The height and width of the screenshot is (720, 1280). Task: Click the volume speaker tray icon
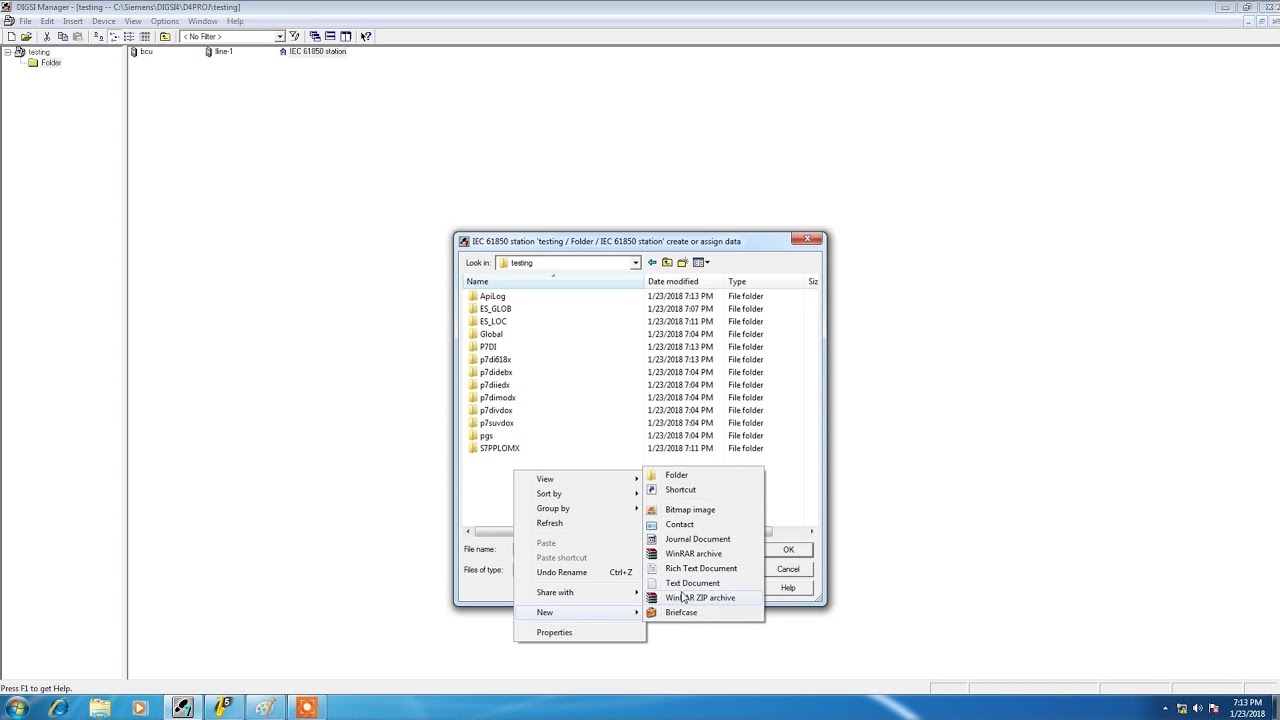(x=1198, y=709)
